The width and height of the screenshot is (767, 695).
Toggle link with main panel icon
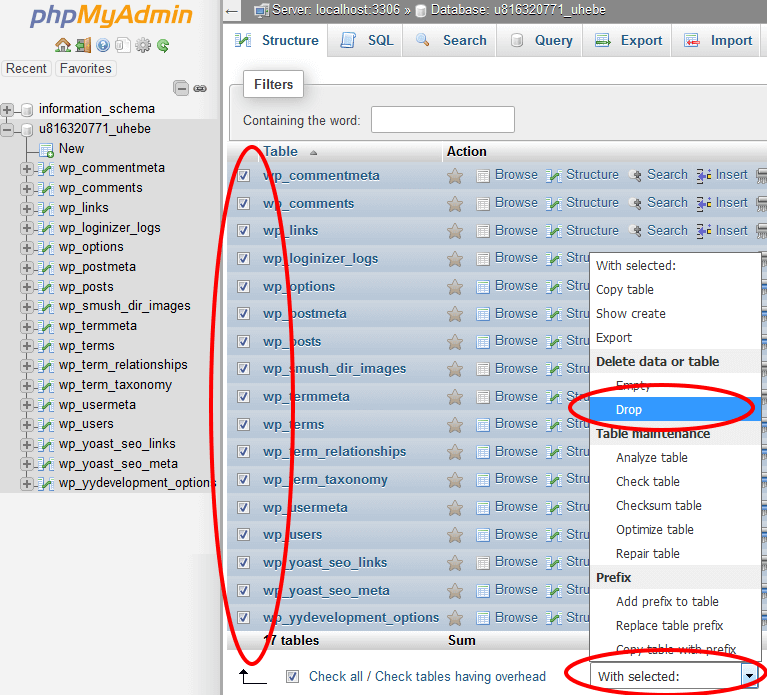200,89
